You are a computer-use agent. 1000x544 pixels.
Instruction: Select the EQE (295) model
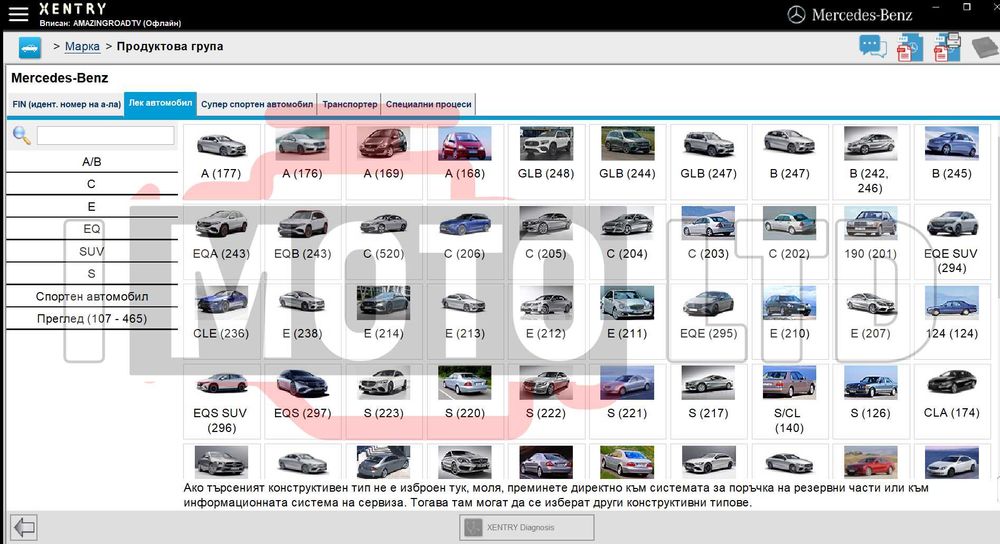pyautogui.click(x=709, y=321)
